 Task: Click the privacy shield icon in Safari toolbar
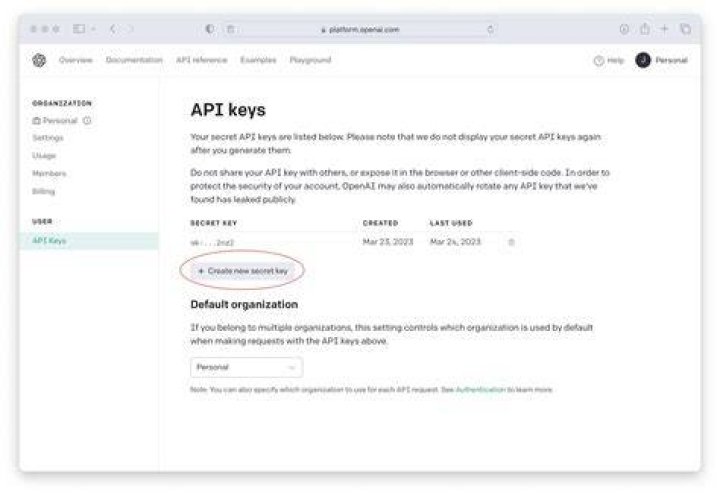(210, 29)
